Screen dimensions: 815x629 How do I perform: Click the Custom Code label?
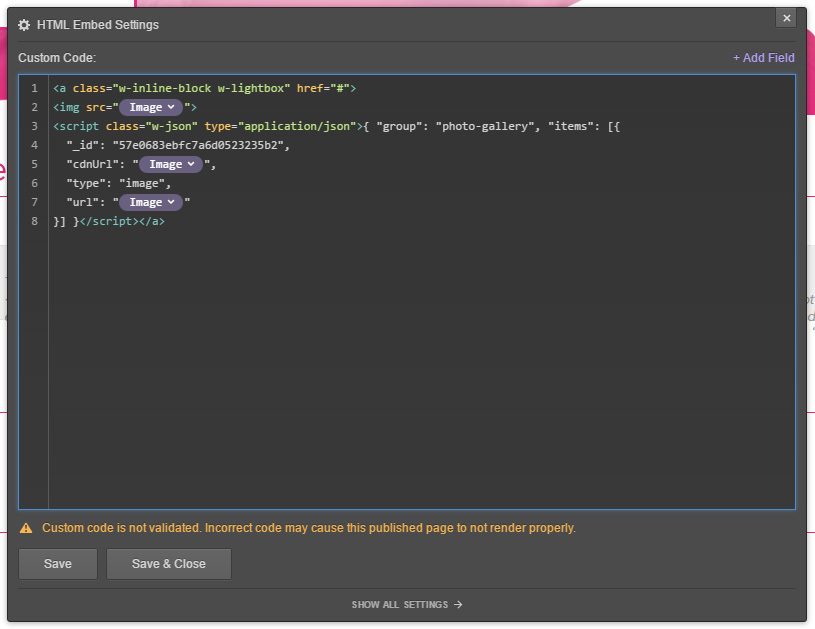(x=57, y=58)
